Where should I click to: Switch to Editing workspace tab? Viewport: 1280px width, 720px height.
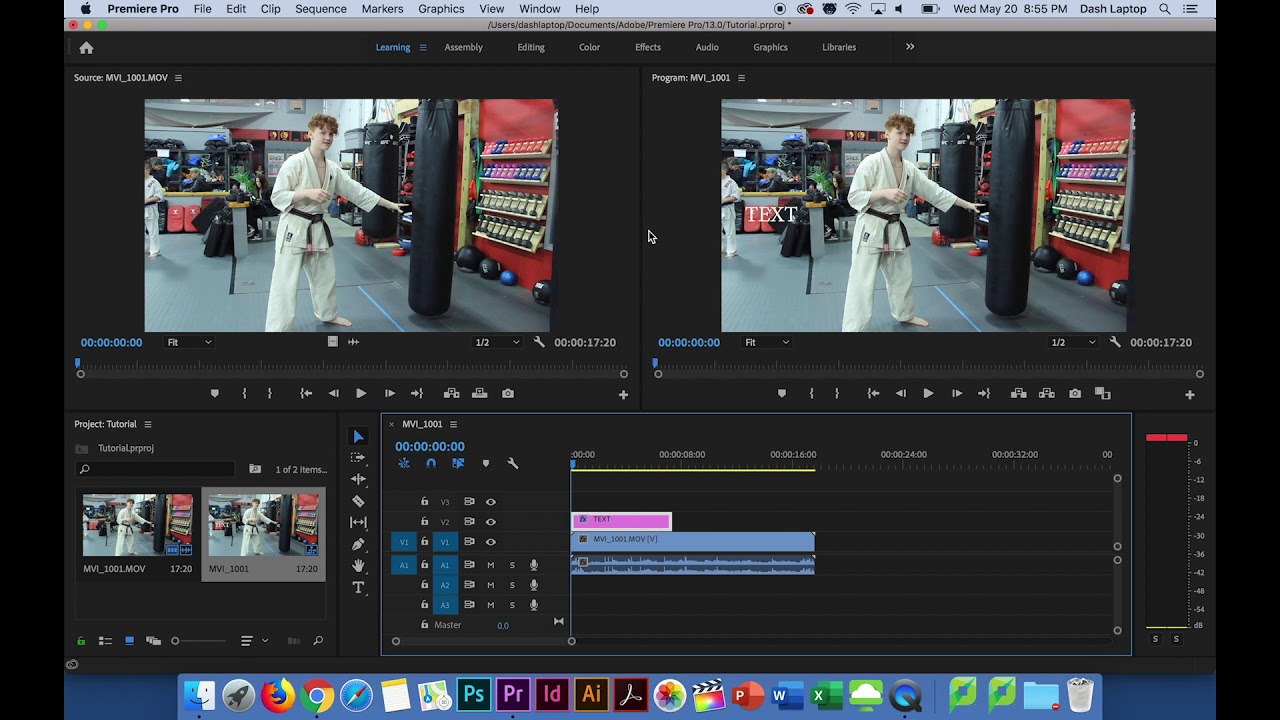tap(531, 47)
